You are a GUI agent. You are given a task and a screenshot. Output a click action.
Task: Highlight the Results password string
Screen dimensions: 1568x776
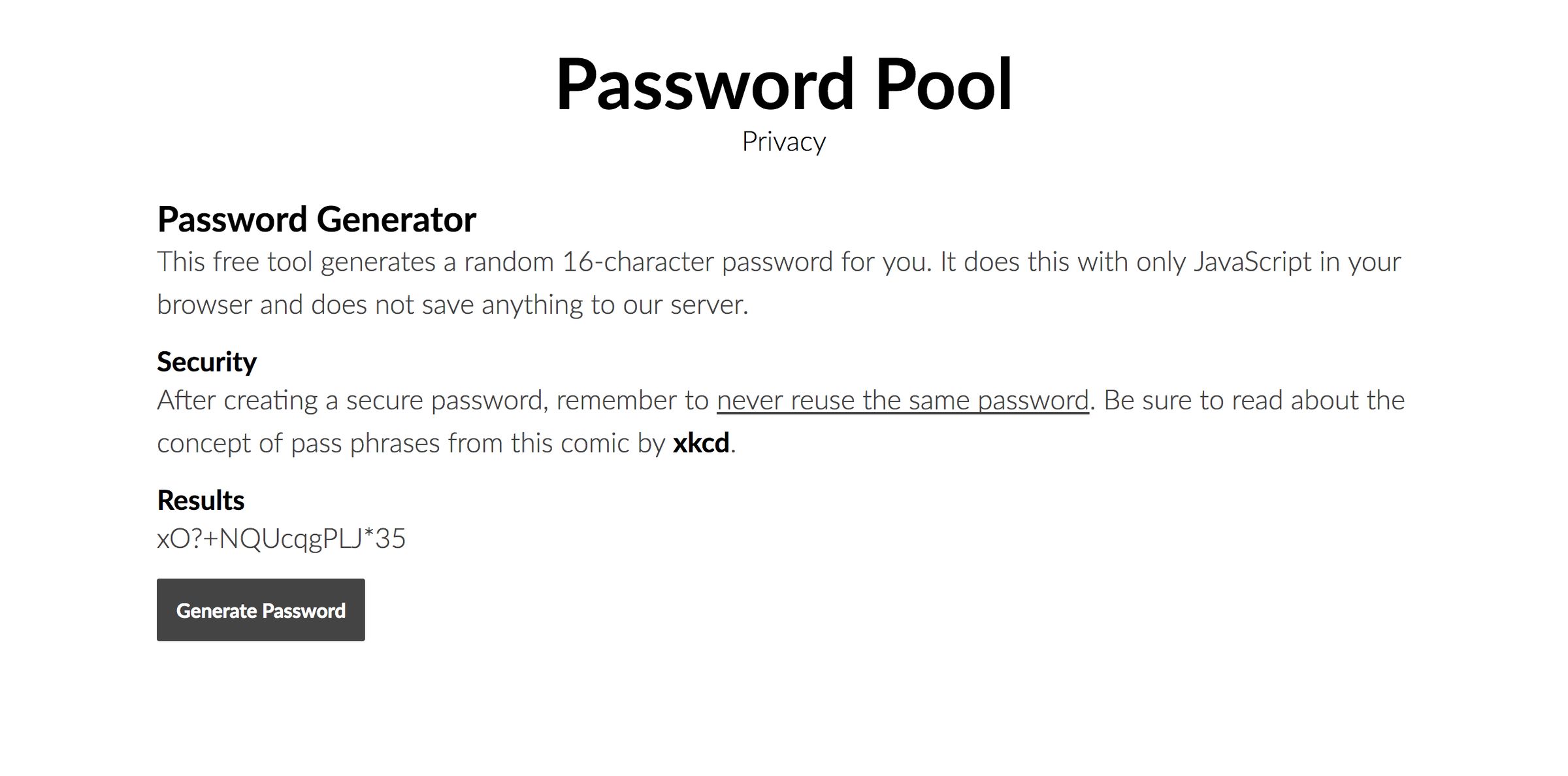pyautogui.click(x=281, y=538)
